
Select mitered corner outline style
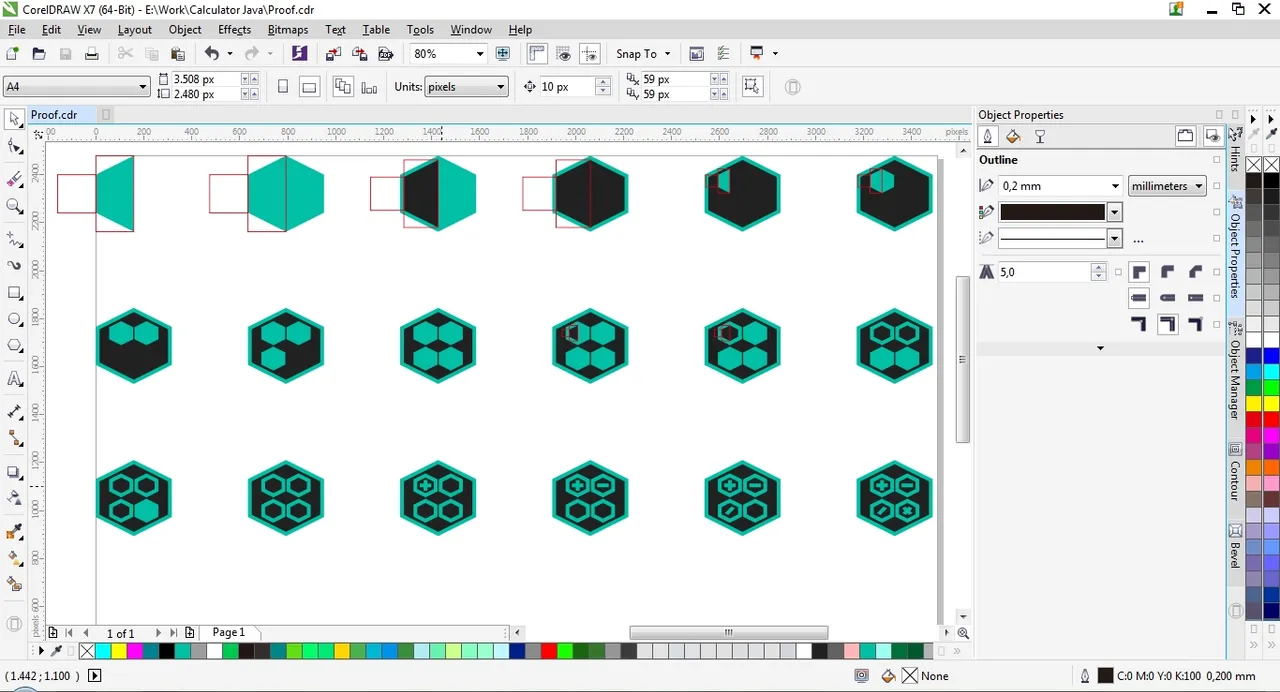click(1139, 272)
